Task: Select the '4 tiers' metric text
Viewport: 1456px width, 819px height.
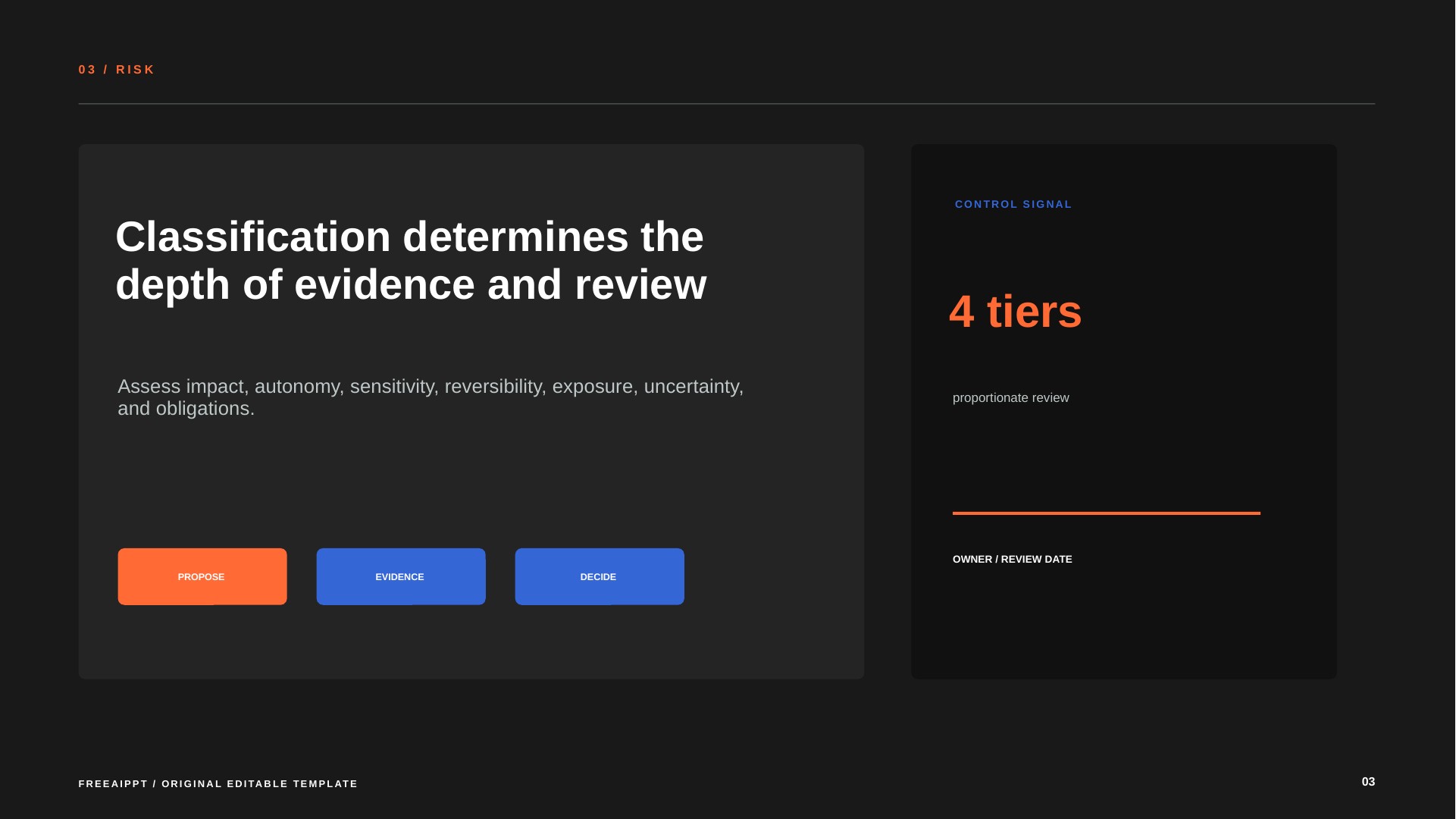Action: click(1016, 312)
